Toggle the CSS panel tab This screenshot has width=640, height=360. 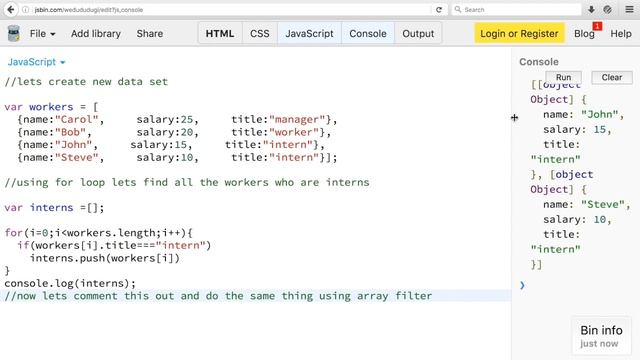tap(260, 33)
